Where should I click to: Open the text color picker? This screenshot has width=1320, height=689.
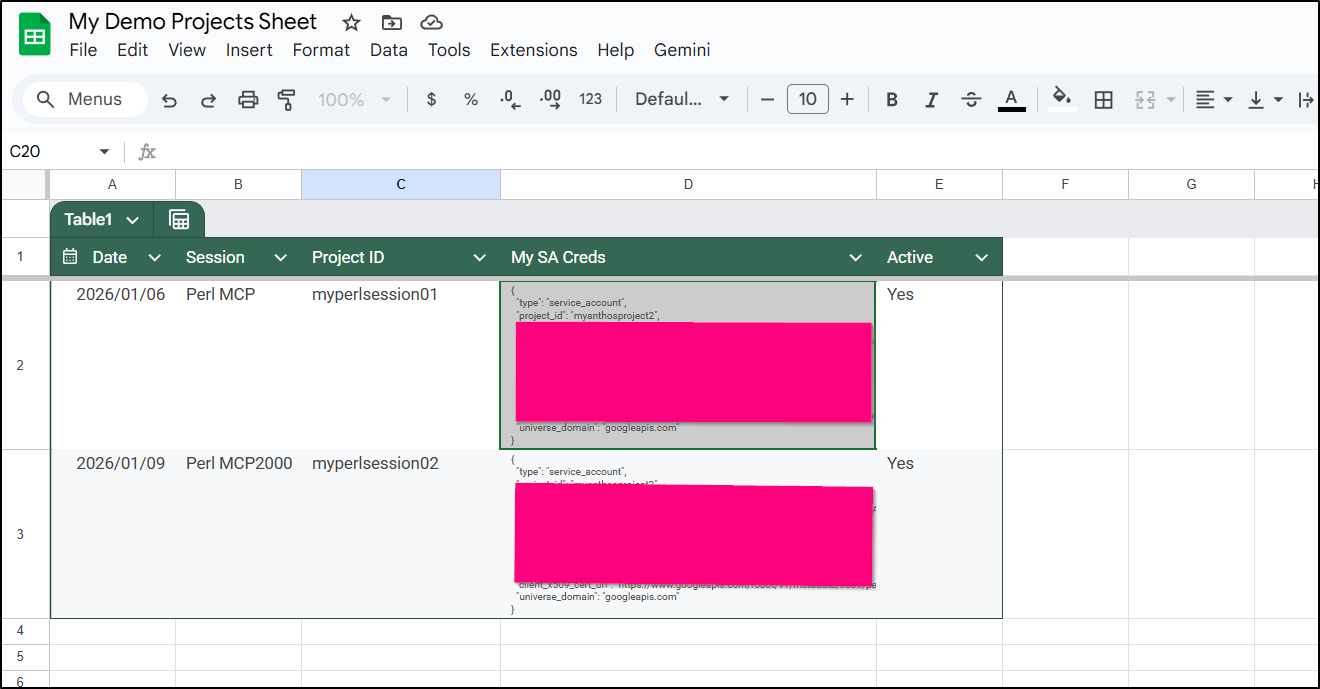(1012, 99)
